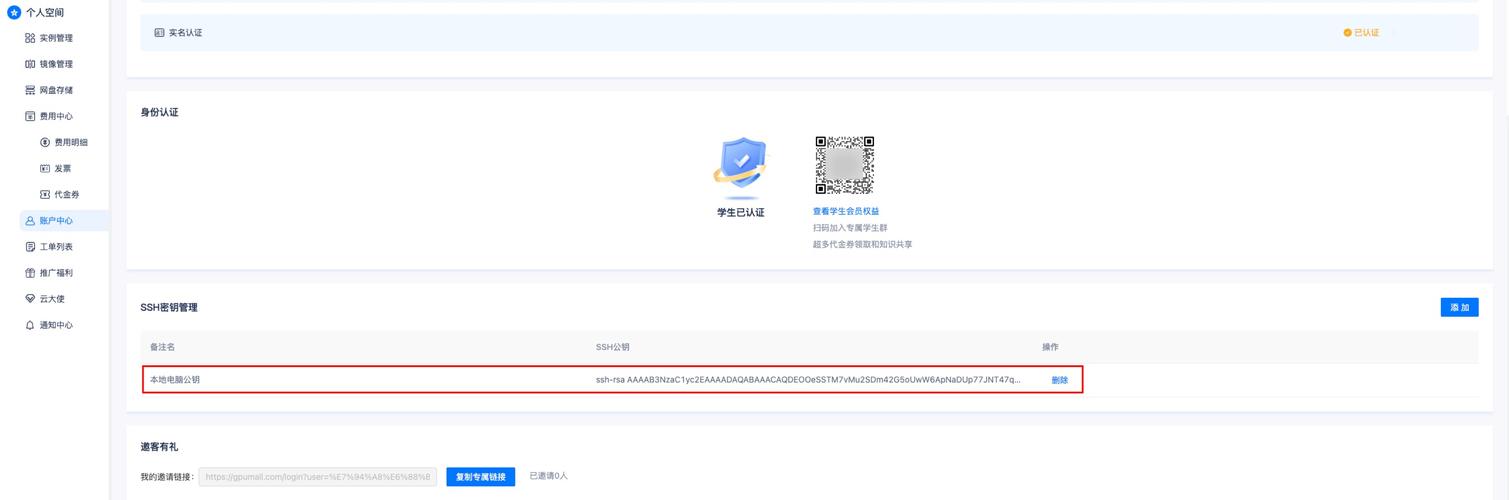This screenshot has width=1509, height=500.
Task: Click the 通知中心 bell icon
Action: tap(30, 325)
